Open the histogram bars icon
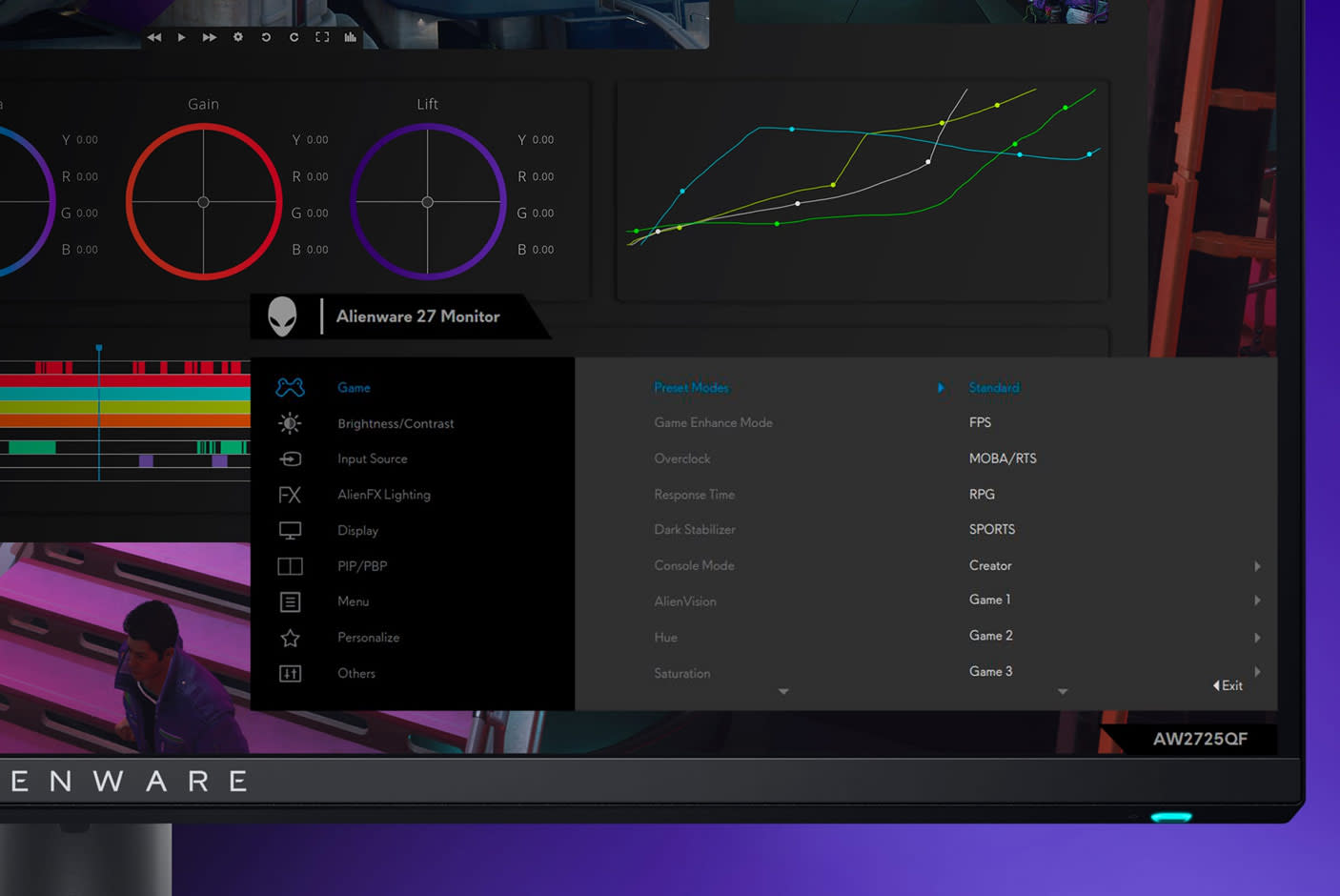This screenshot has height=896, width=1340. click(x=350, y=37)
